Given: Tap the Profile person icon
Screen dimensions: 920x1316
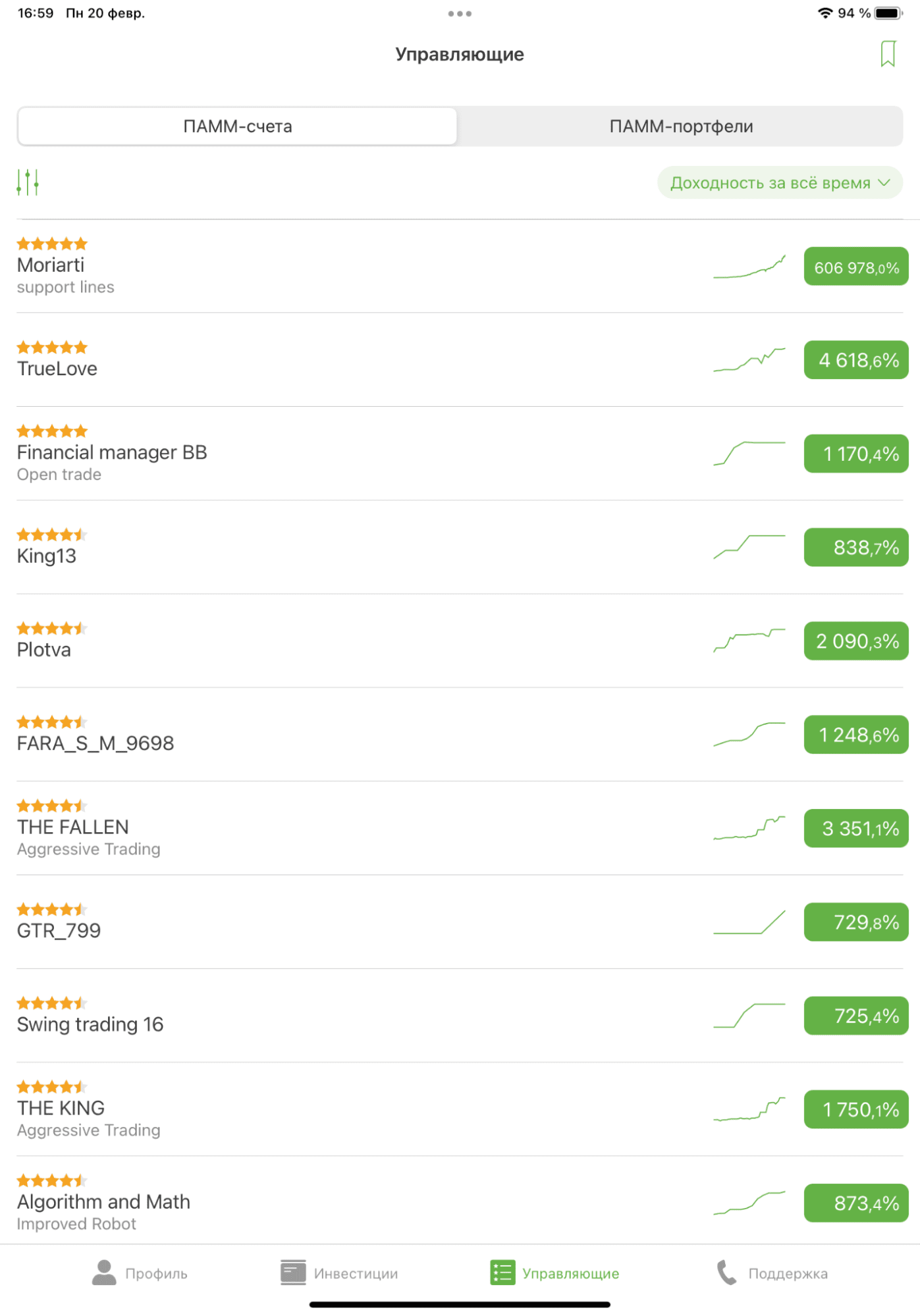Looking at the screenshot, I should point(104,1273).
